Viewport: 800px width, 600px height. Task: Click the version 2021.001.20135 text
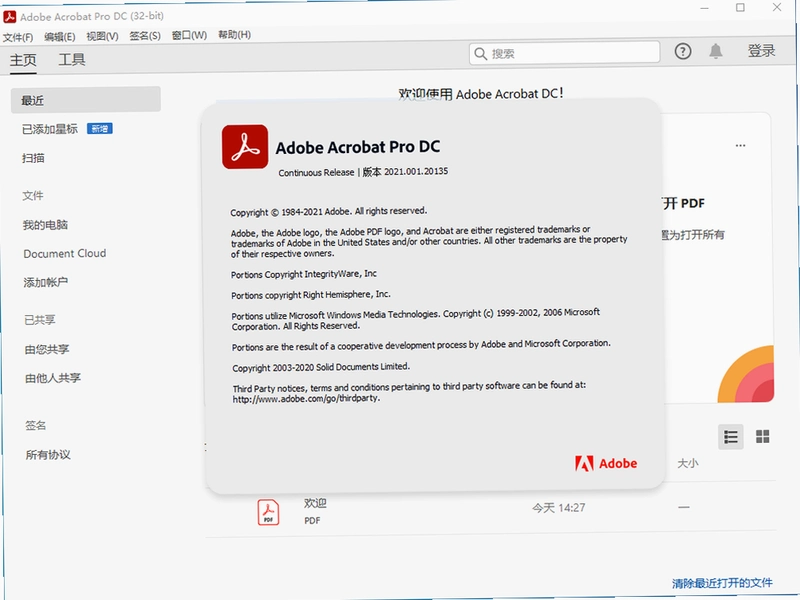point(416,171)
